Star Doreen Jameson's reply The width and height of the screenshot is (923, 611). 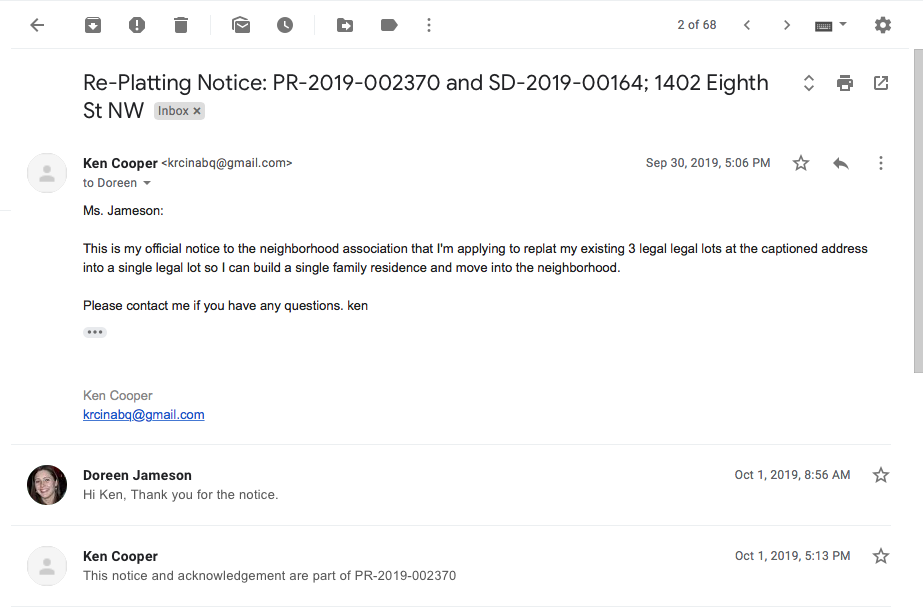881,474
